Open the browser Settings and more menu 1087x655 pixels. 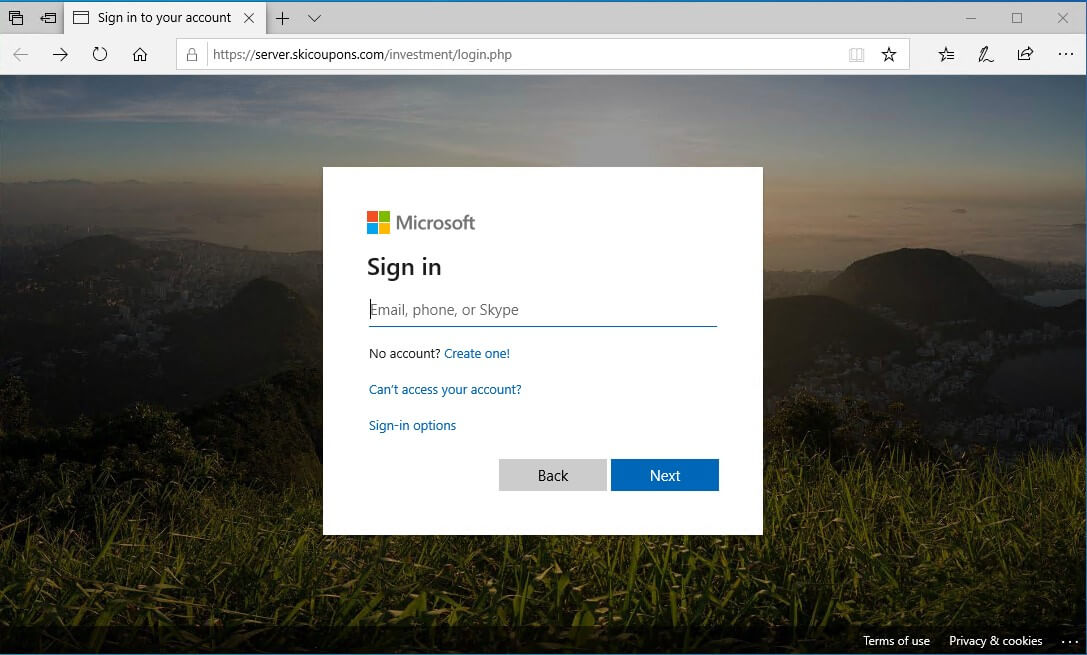click(x=1066, y=54)
